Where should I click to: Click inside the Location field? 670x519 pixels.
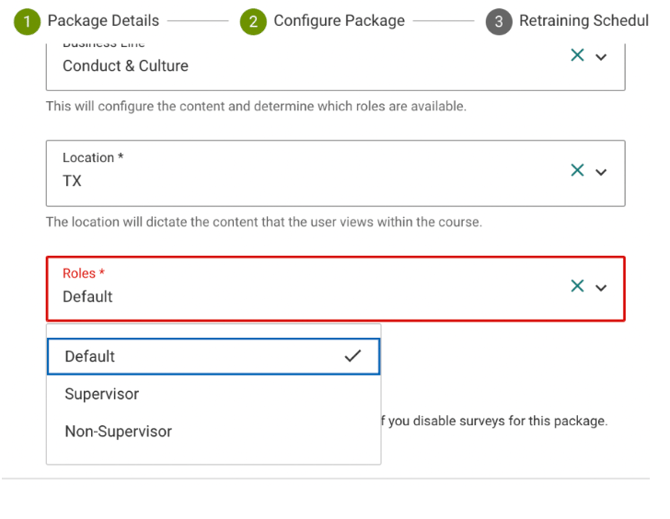335,173
